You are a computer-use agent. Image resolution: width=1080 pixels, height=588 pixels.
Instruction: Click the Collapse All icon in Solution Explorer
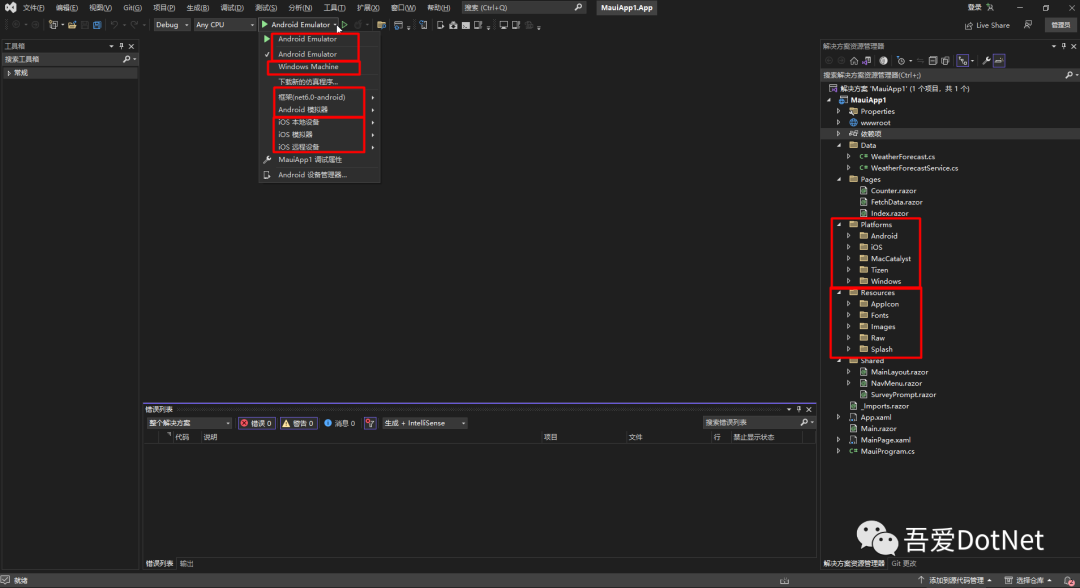tap(933, 61)
